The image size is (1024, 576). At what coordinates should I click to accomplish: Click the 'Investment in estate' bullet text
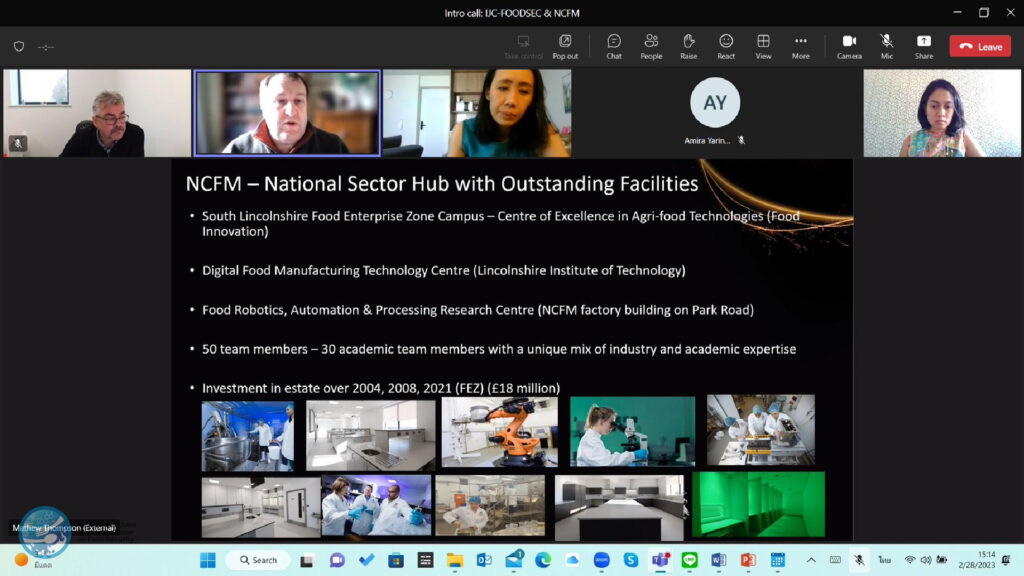coord(381,389)
